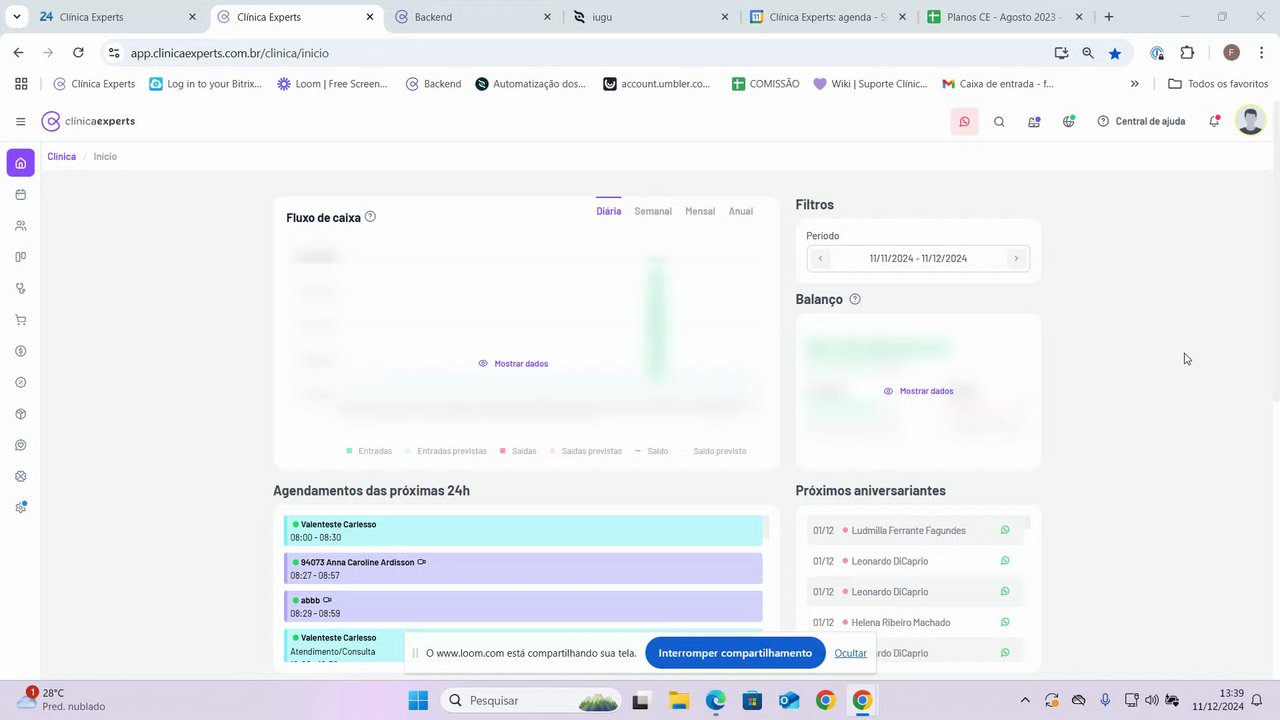Open the patients people icon in sidebar
Screen dimensions: 1280x720
20,226
